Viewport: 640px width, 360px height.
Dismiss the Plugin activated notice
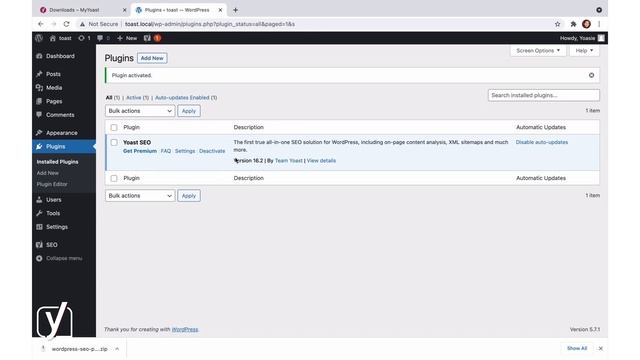[591, 75]
